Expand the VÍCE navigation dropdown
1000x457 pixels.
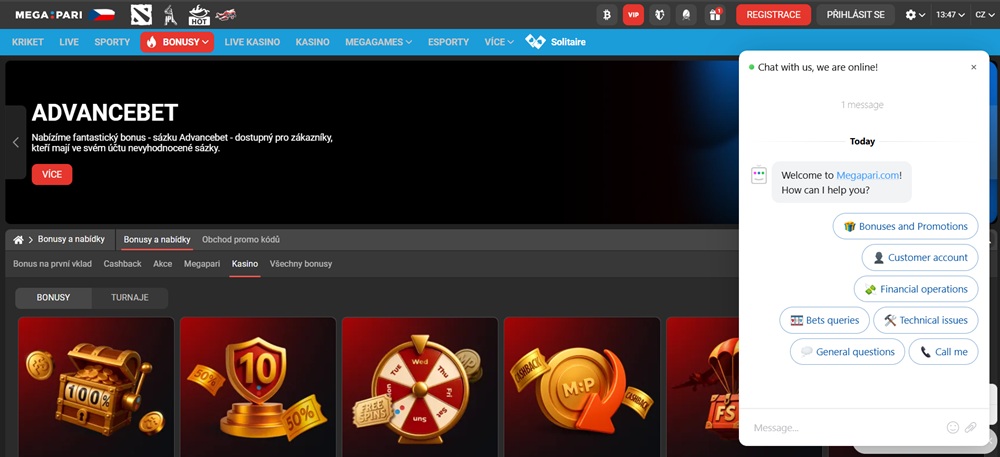tap(499, 42)
